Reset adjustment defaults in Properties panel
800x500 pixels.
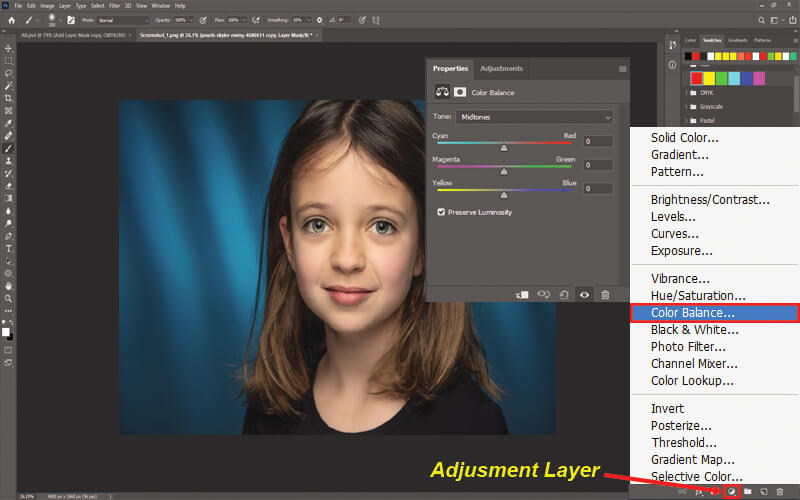point(564,295)
